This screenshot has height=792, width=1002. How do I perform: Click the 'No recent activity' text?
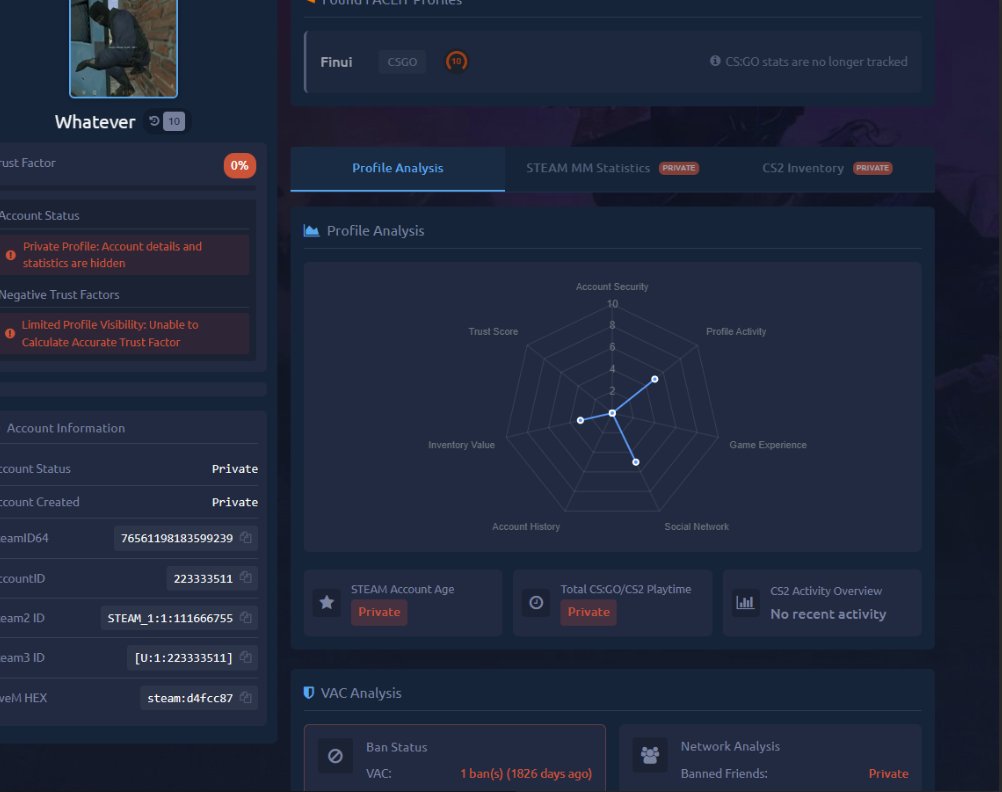click(x=828, y=614)
